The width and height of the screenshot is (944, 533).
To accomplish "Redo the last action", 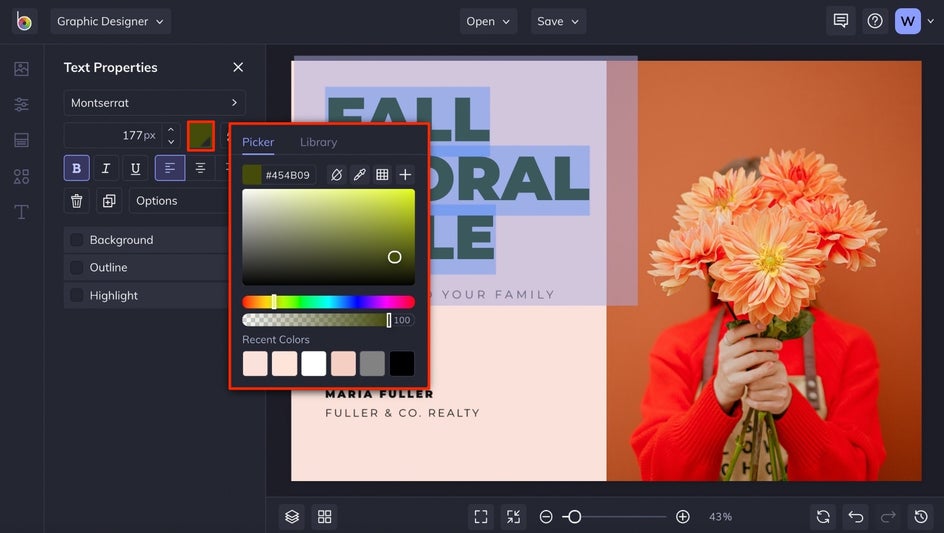I will click(x=888, y=517).
